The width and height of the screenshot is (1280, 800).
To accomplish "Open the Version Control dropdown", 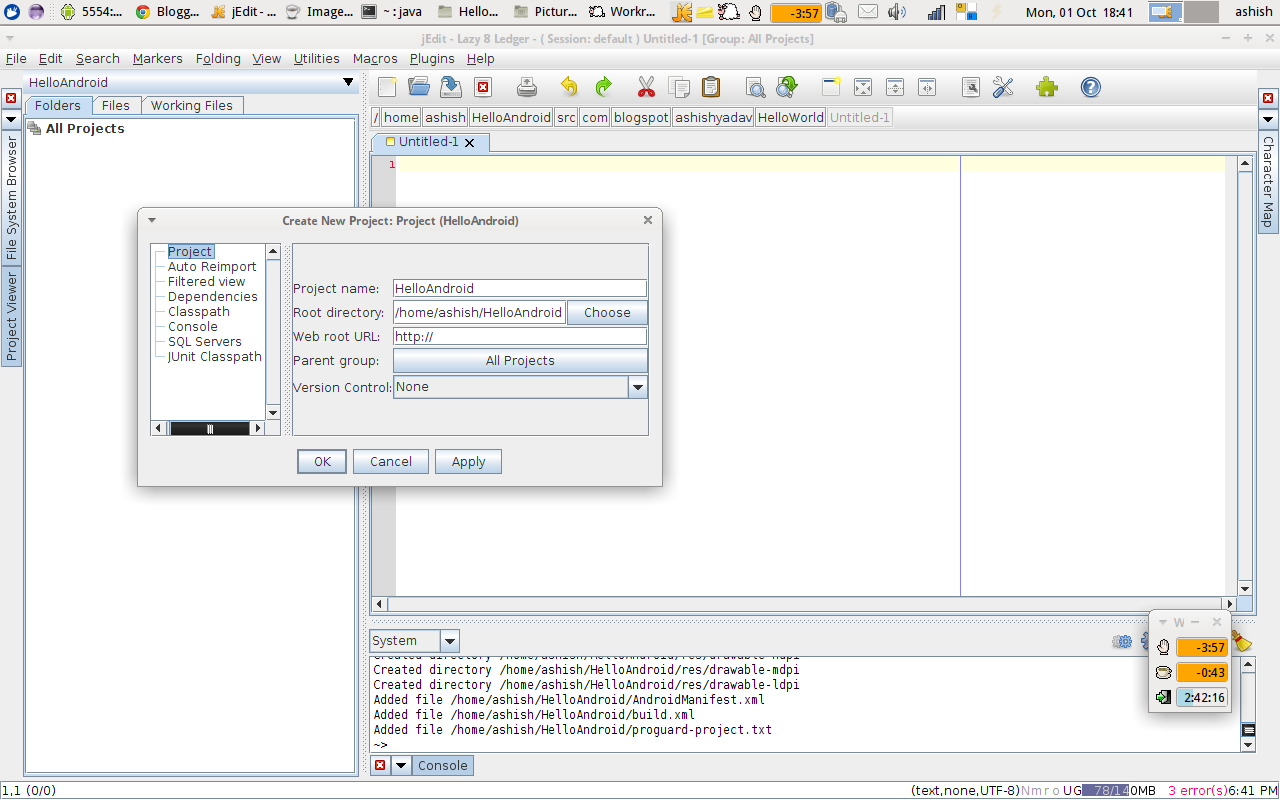I will (637, 387).
